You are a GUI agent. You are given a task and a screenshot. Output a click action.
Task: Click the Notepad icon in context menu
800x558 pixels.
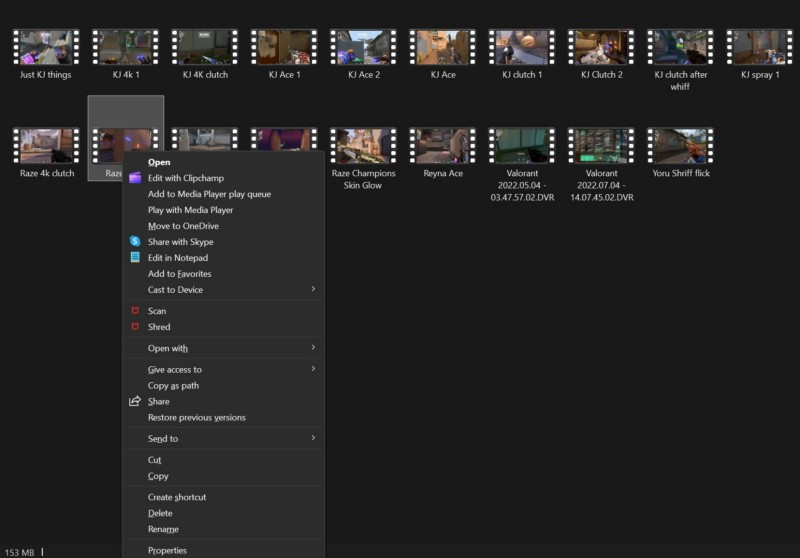(135, 258)
